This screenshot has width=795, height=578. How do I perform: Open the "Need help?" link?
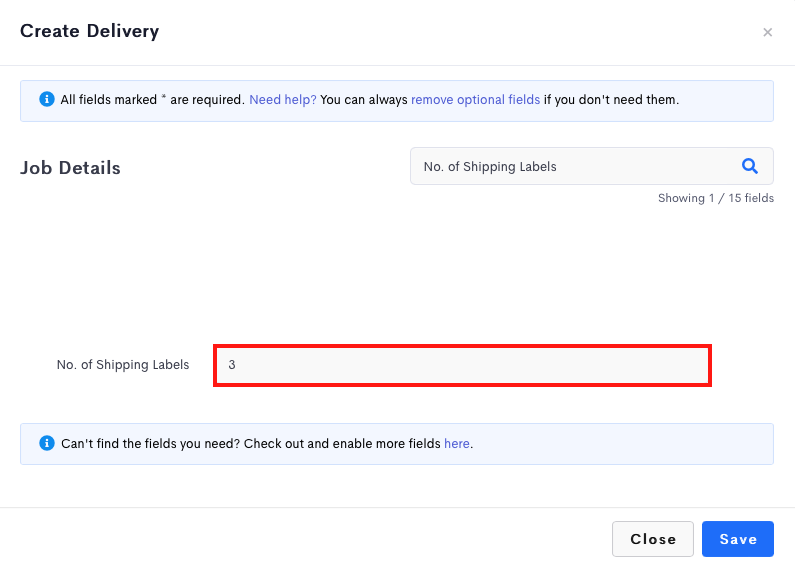tap(282, 99)
